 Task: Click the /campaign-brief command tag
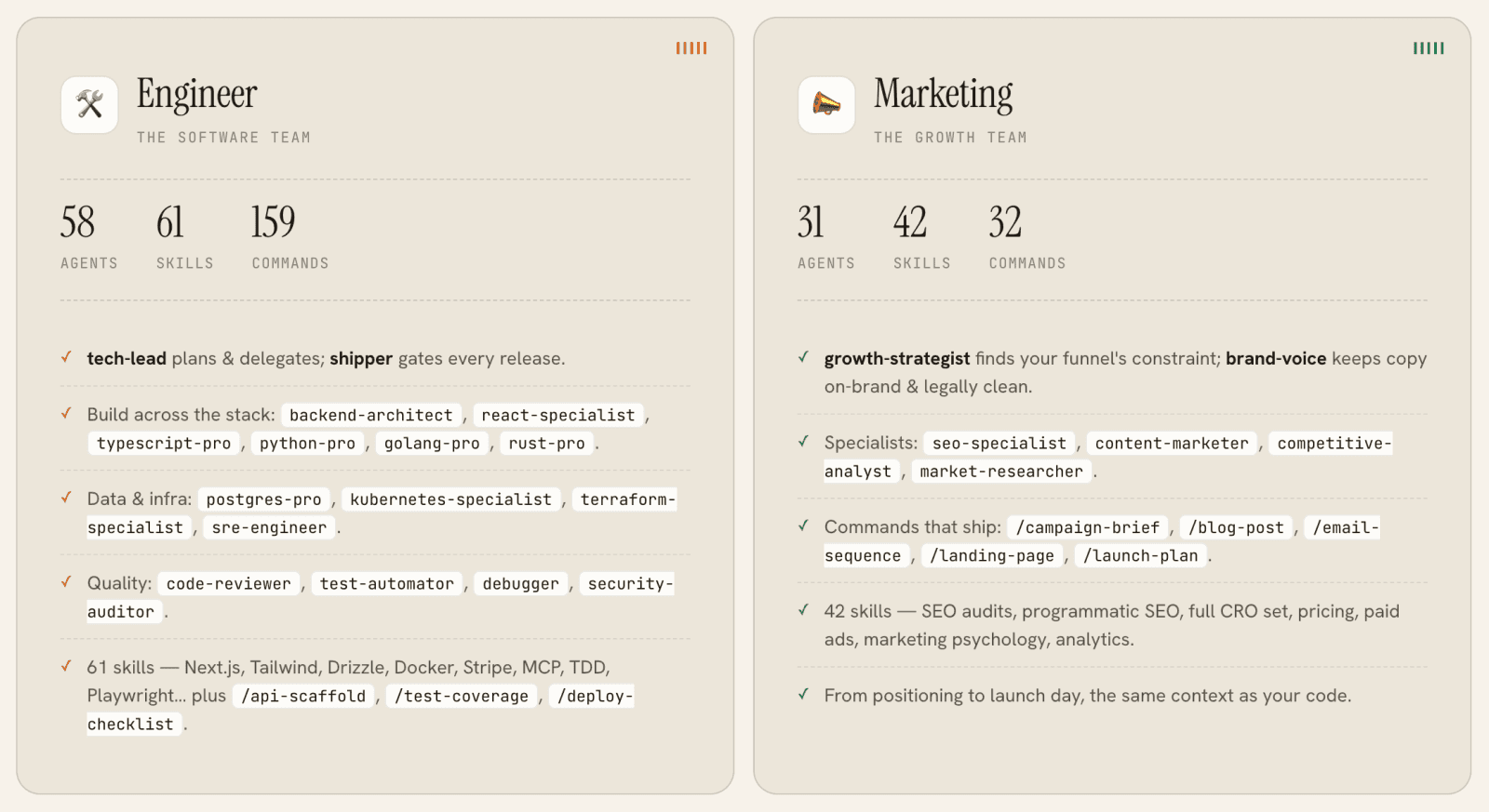point(1088,527)
